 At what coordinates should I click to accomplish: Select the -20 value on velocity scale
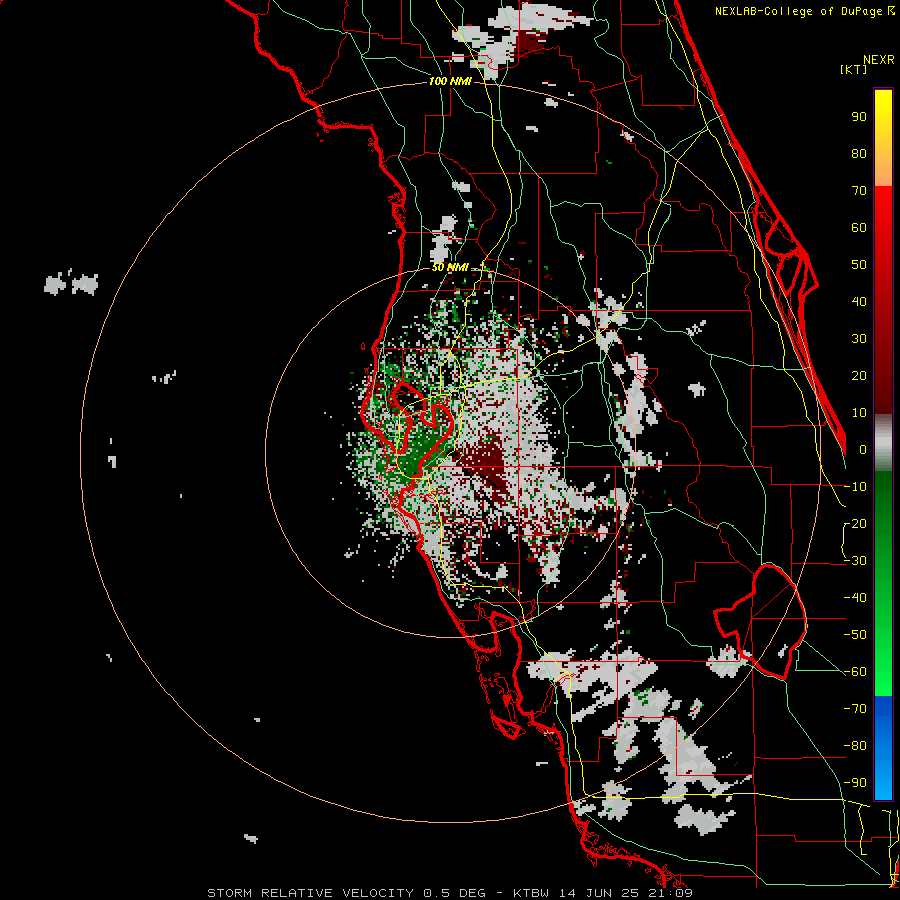pyautogui.click(x=855, y=523)
